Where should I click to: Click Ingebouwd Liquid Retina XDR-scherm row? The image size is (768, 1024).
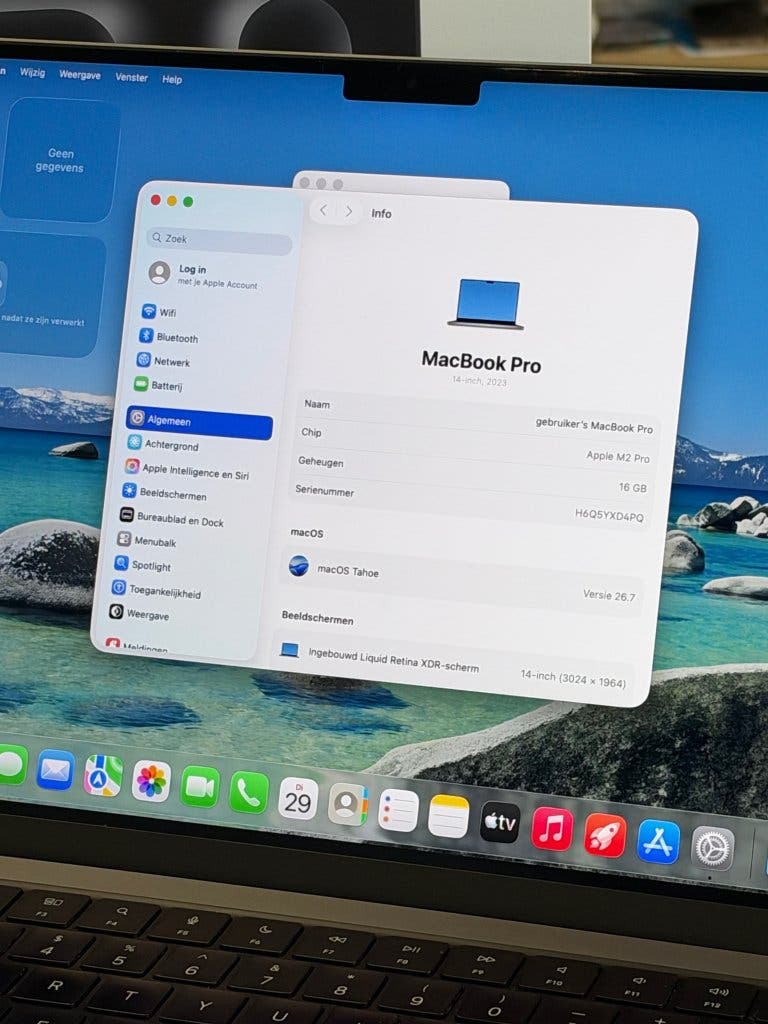point(452,663)
